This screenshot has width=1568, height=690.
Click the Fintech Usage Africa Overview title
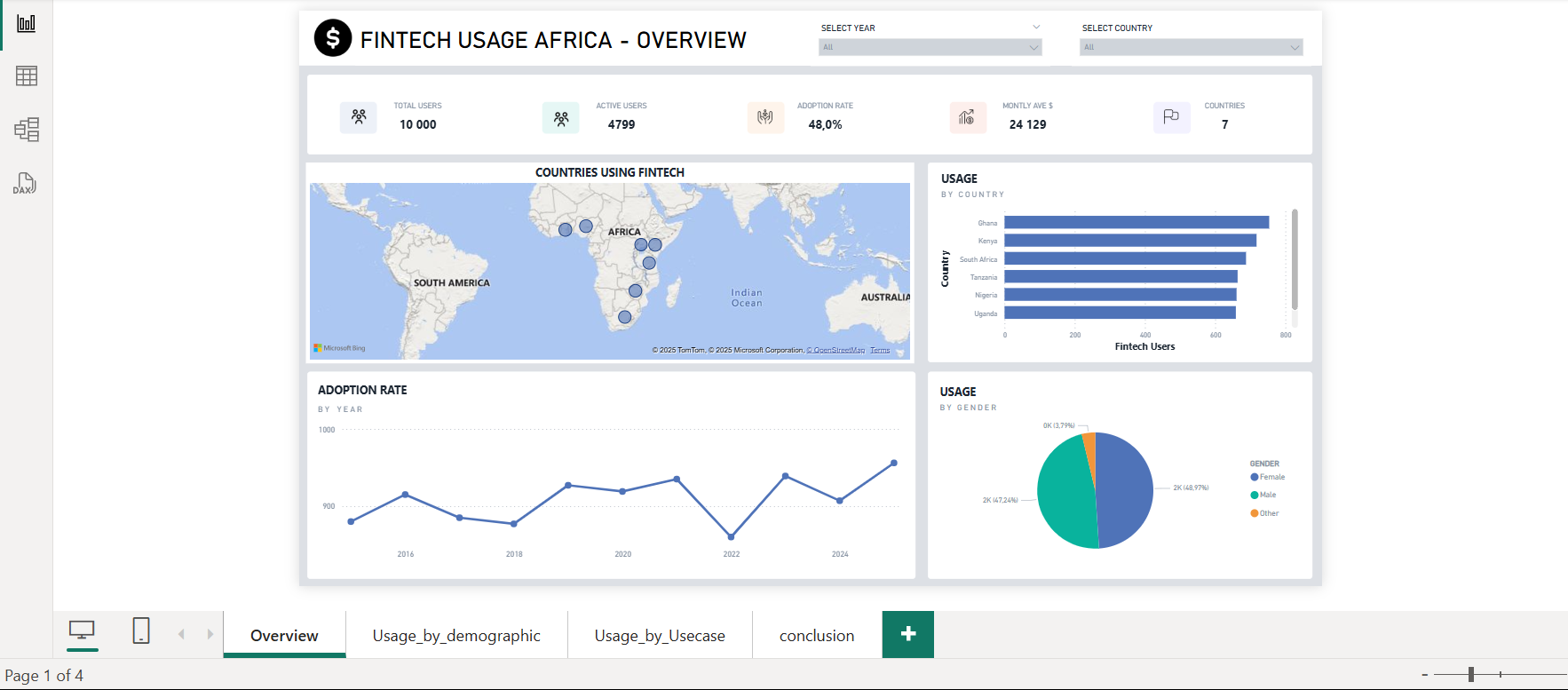(553, 40)
